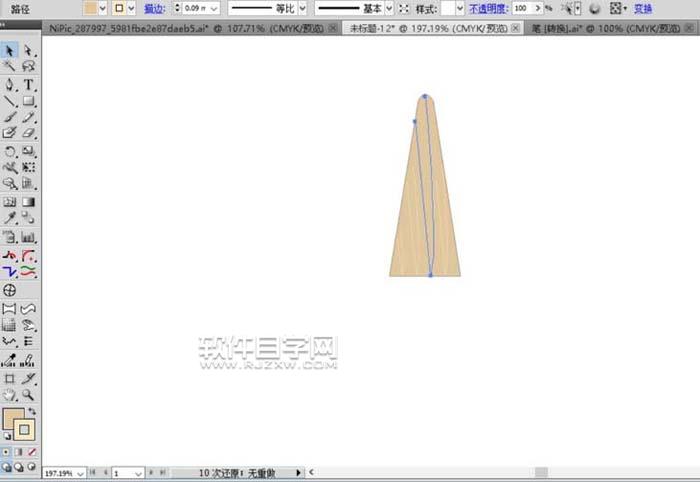This screenshot has width=700, height=482.
Task: Select the Free Transform tool
Action: (29, 167)
